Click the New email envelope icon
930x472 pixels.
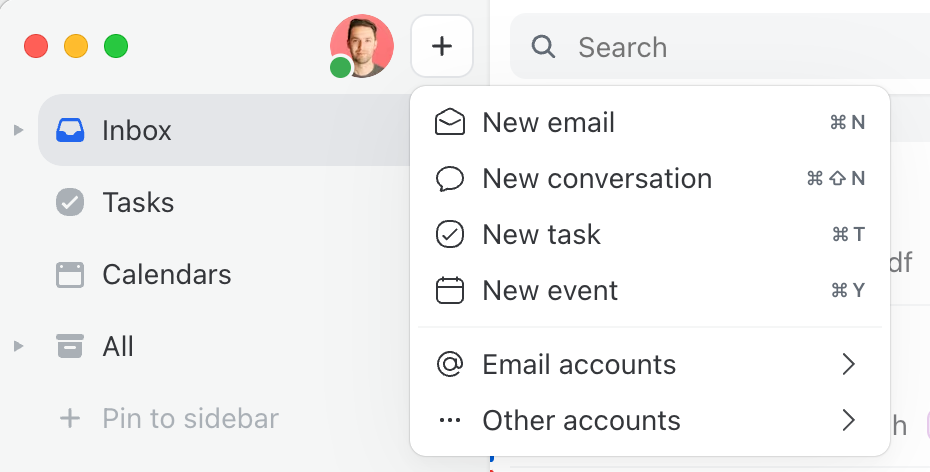[x=451, y=123]
